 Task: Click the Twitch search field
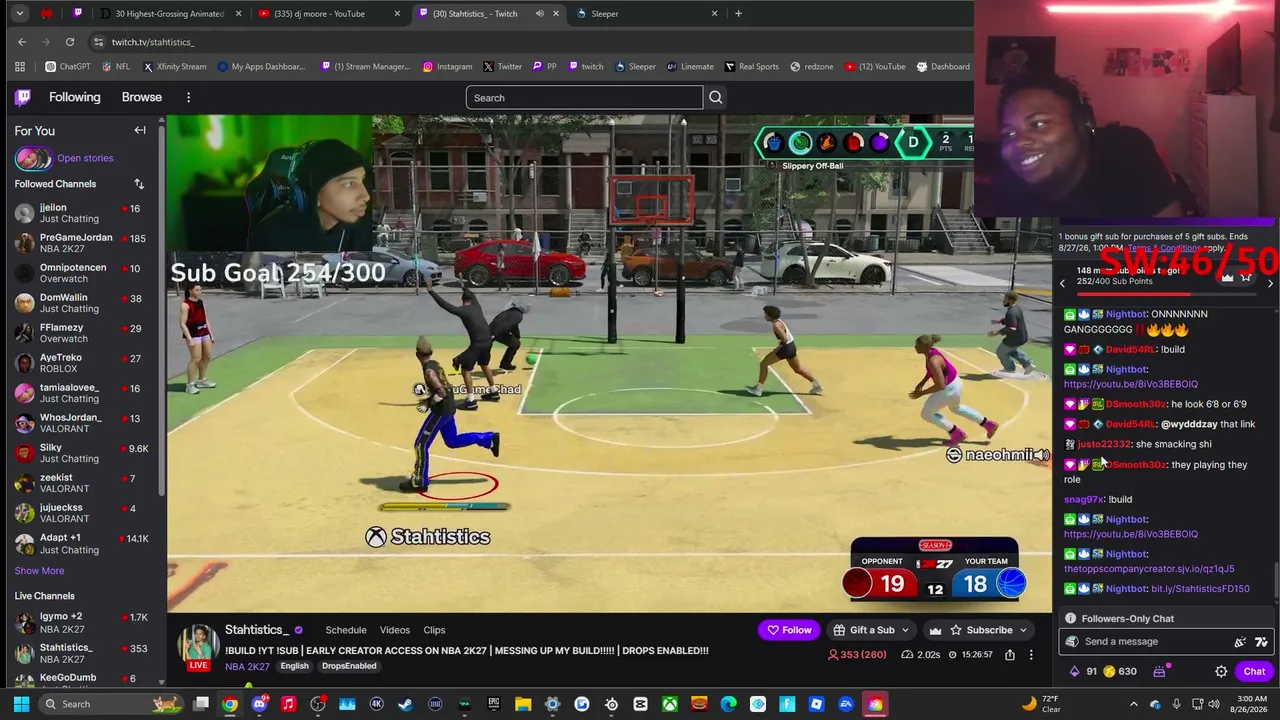(x=584, y=97)
